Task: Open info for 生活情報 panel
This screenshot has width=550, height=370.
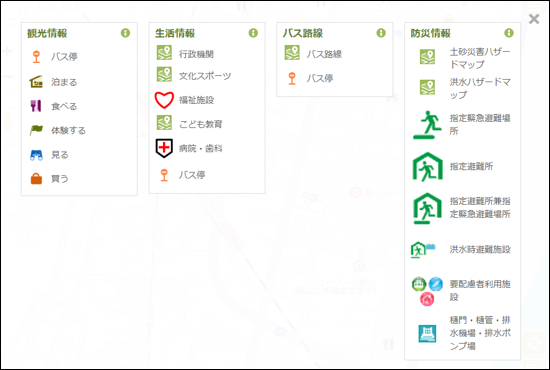Action: tap(253, 33)
